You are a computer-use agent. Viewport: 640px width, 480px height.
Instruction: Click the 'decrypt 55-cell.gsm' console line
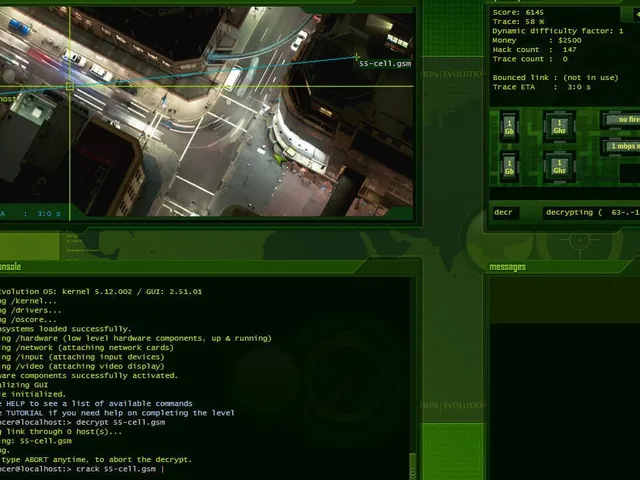click(x=82, y=422)
